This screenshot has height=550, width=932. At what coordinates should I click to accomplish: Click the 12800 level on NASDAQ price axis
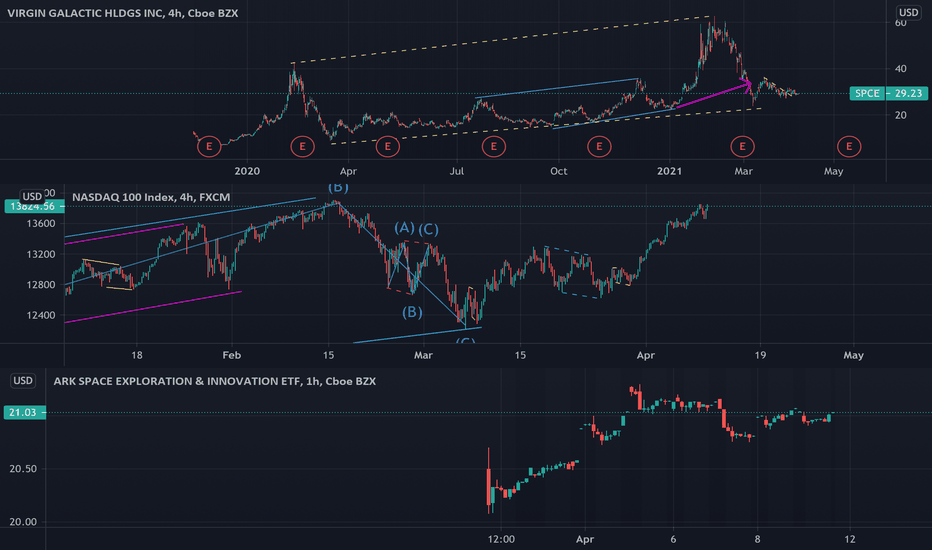[x=41, y=285]
